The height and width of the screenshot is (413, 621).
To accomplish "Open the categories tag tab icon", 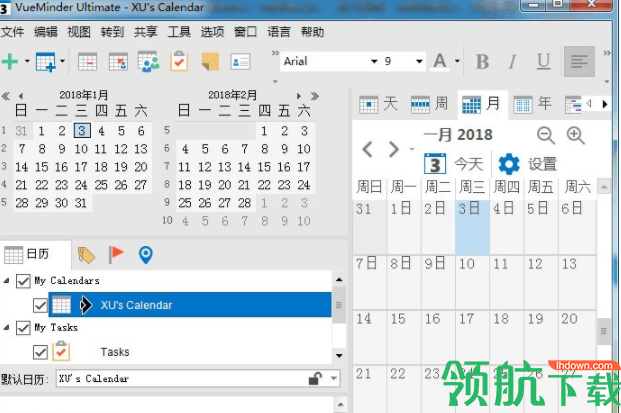I will [x=86, y=255].
